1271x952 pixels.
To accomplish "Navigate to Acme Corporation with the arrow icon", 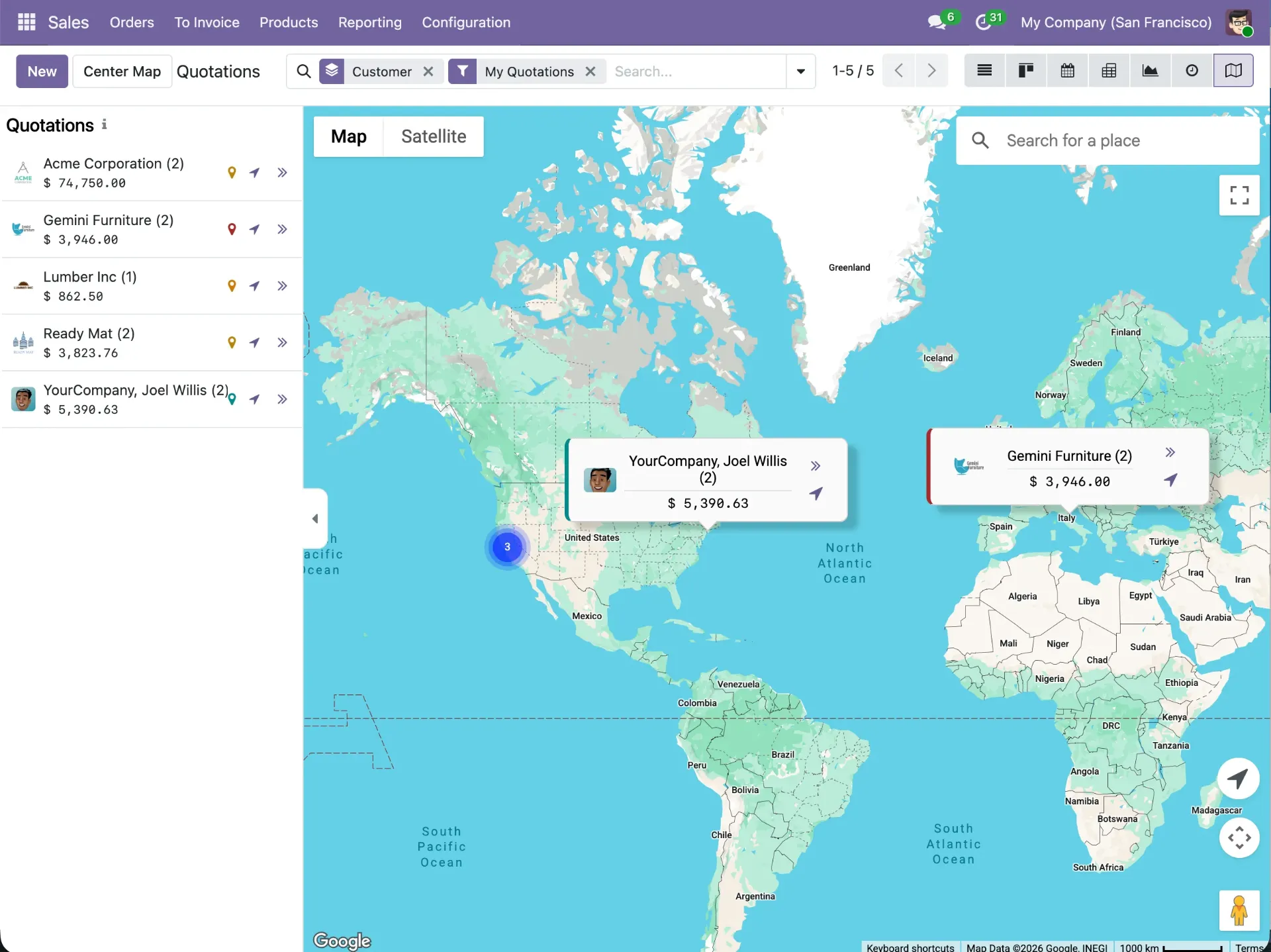I will (x=254, y=173).
